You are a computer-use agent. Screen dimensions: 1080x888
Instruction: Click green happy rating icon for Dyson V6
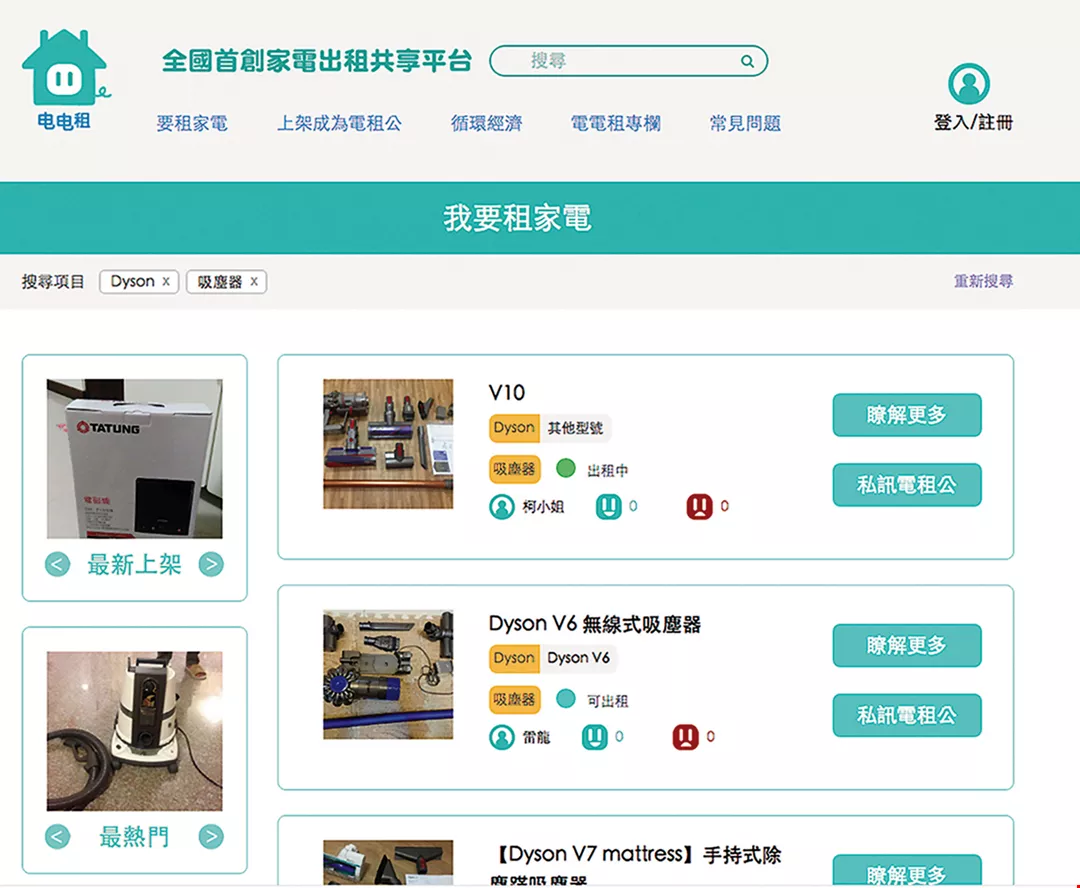click(x=595, y=738)
